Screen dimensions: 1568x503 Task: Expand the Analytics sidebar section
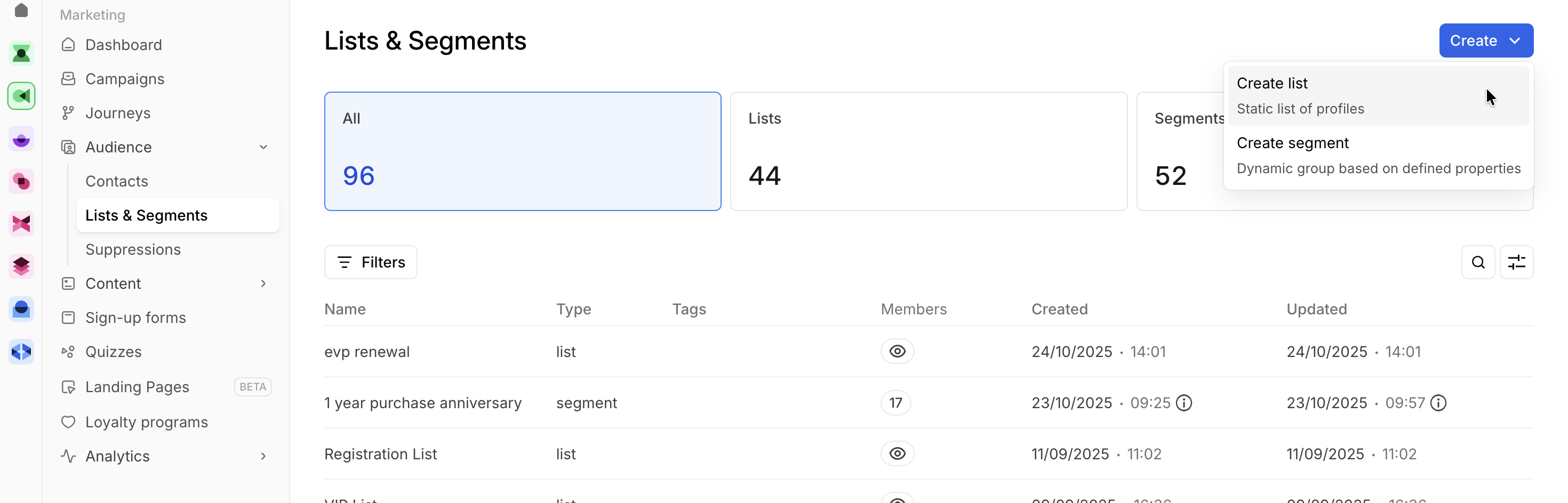click(x=263, y=456)
